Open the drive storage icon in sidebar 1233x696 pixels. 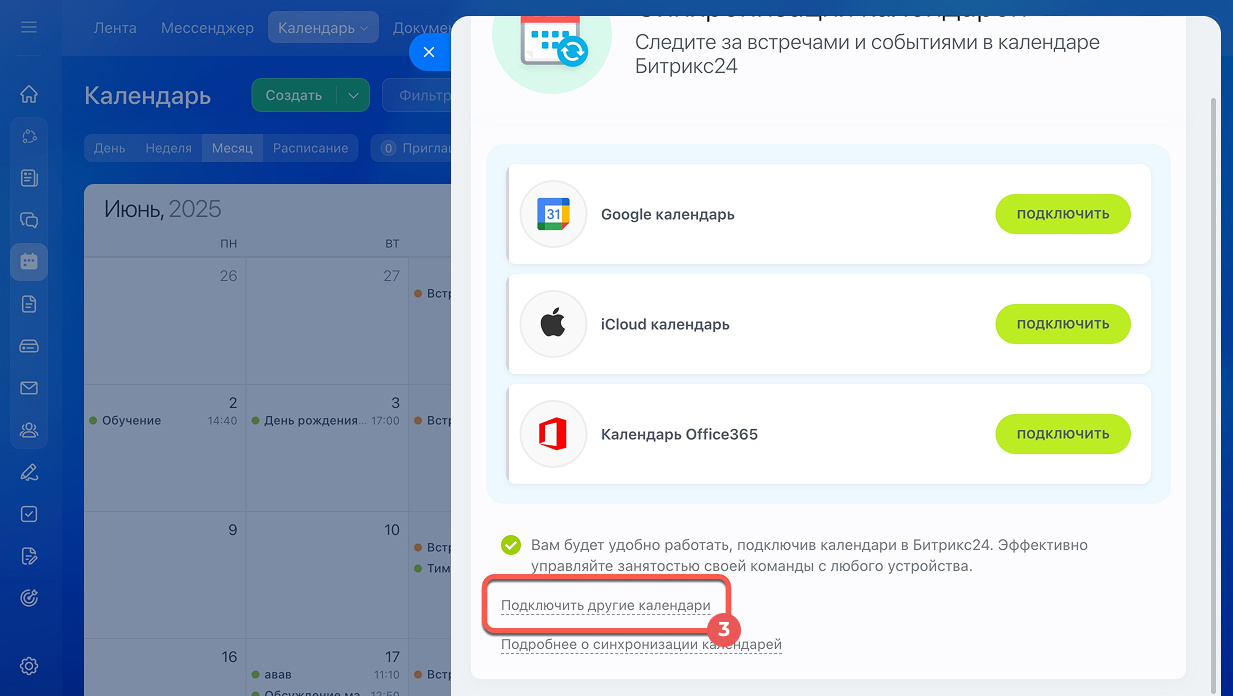pyautogui.click(x=29, y=346)
